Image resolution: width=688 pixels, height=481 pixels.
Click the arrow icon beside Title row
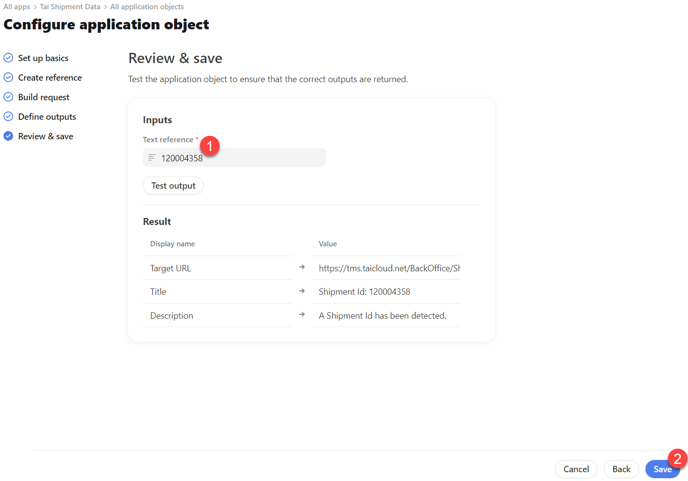click(302, 291)
